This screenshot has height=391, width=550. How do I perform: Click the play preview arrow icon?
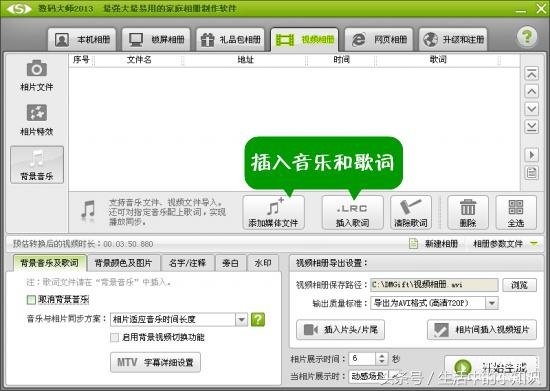click(x=531, y=155)
